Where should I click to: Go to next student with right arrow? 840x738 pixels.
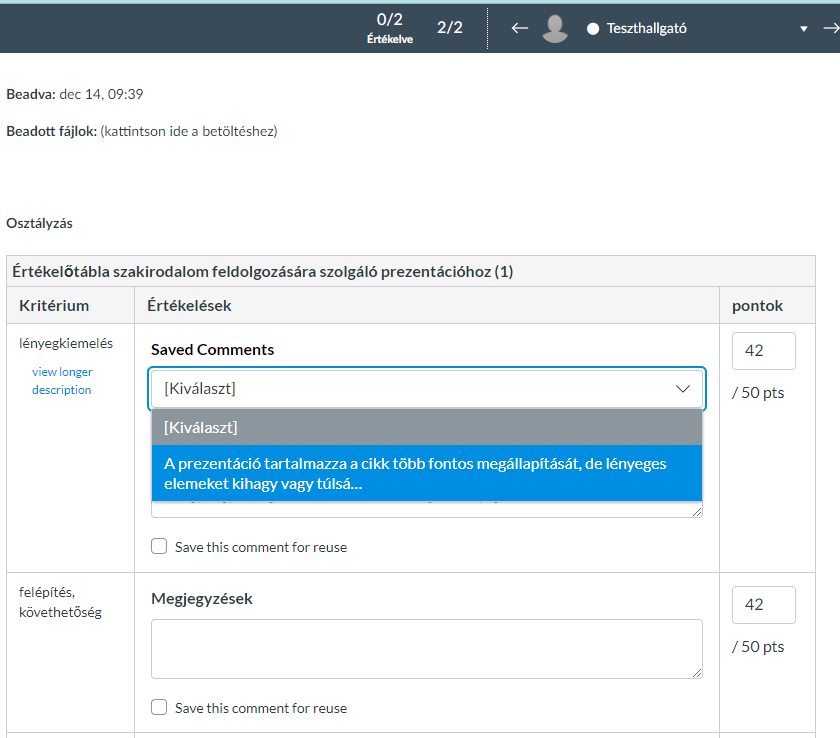point(831,28)
